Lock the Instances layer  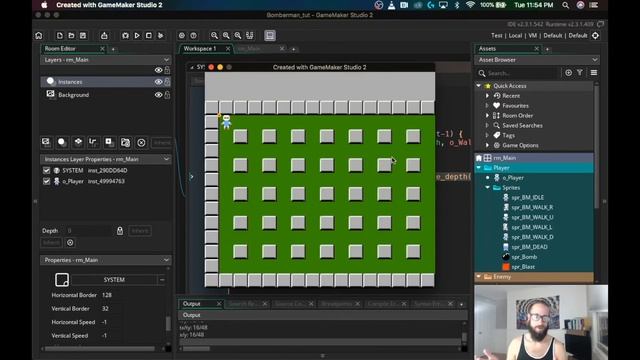pos(167,82)
